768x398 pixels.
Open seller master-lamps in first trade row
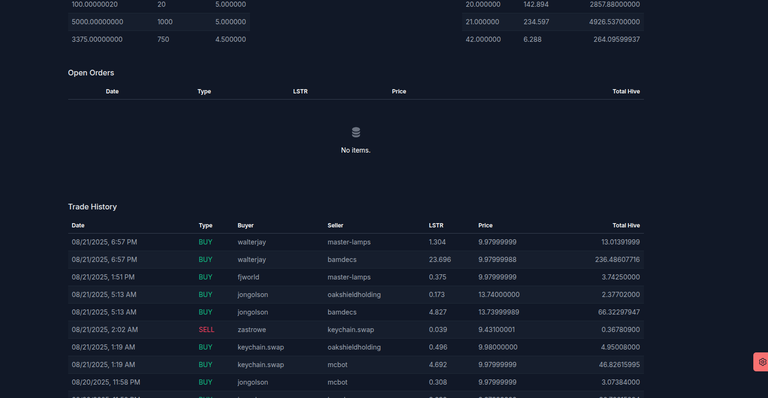[349, 242]
